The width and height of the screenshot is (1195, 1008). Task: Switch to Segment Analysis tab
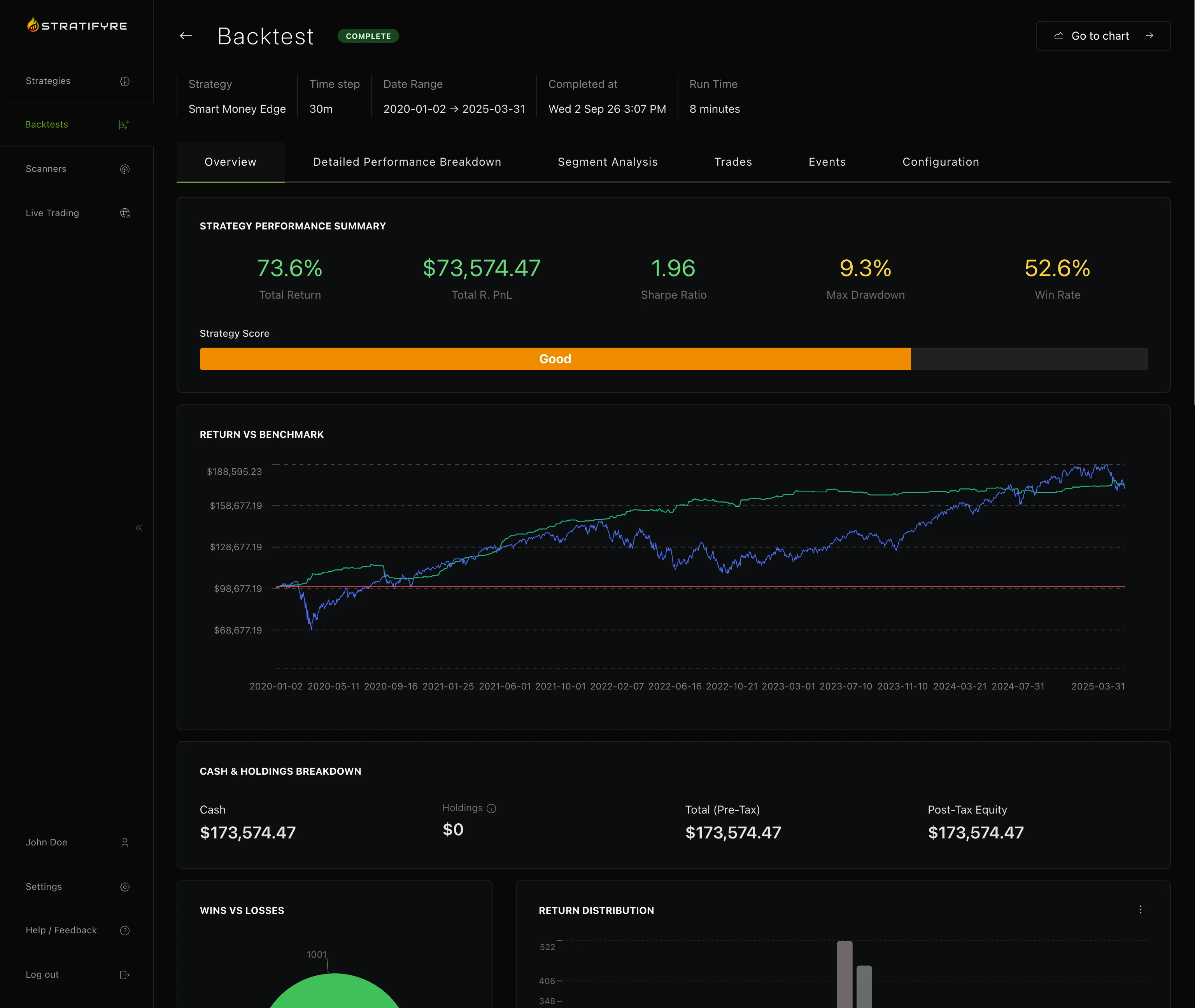click(608, 162)
